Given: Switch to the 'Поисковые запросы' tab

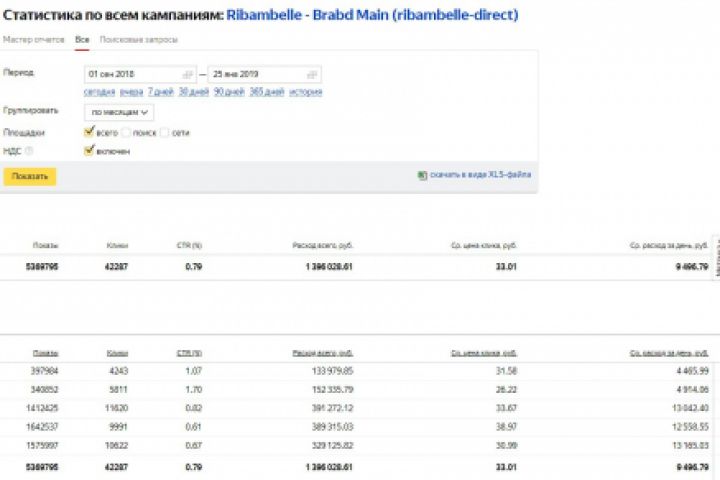Looking at the screenshot, I should (x=139, y=40).
